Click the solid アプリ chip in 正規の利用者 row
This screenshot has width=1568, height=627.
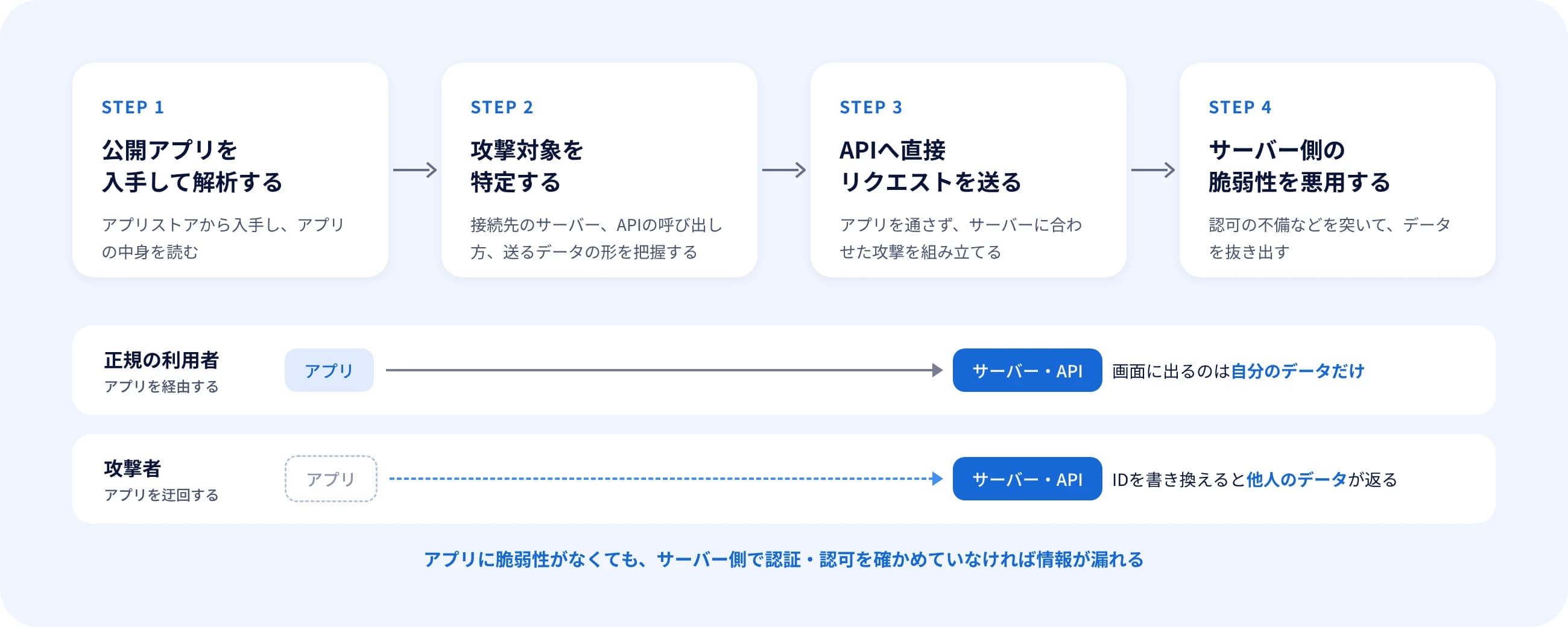click(329, 370)
